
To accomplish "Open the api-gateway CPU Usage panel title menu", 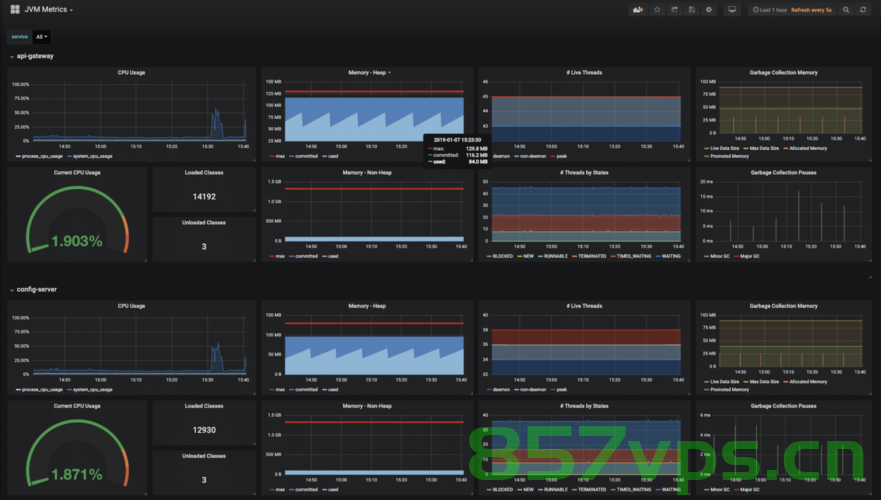I will 131,72.
